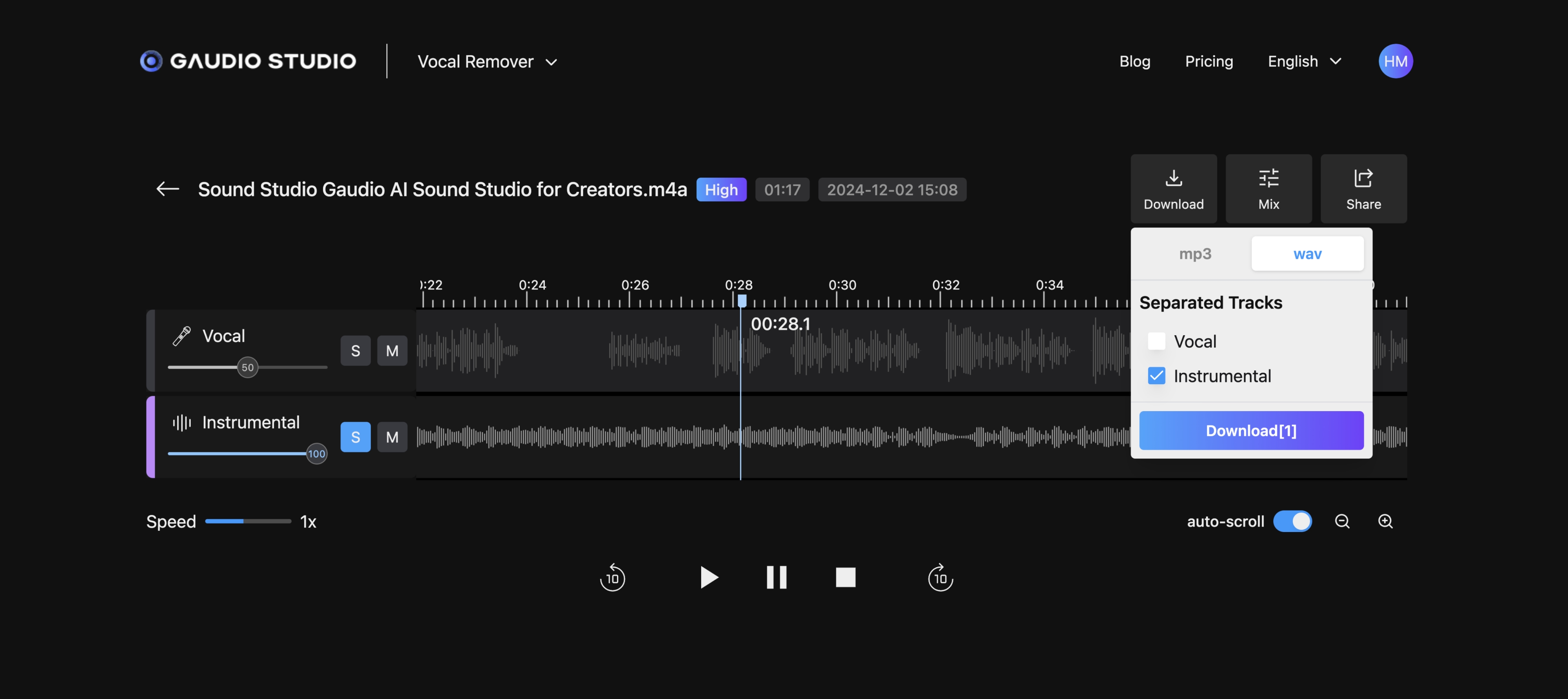
Task: Click the Vocal track waveform
Action: [773, 351]
